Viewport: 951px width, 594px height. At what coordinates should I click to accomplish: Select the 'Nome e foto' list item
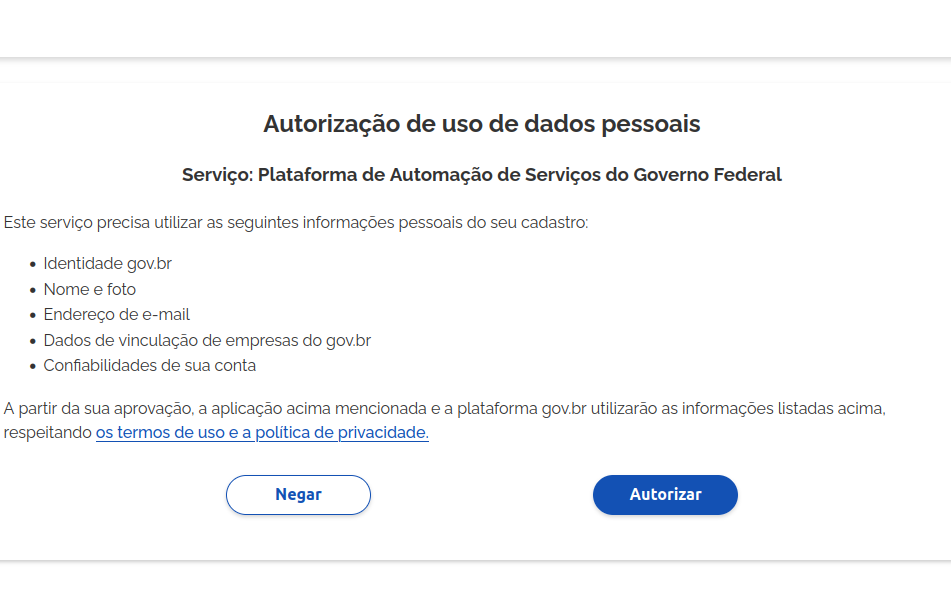(89, 290)
